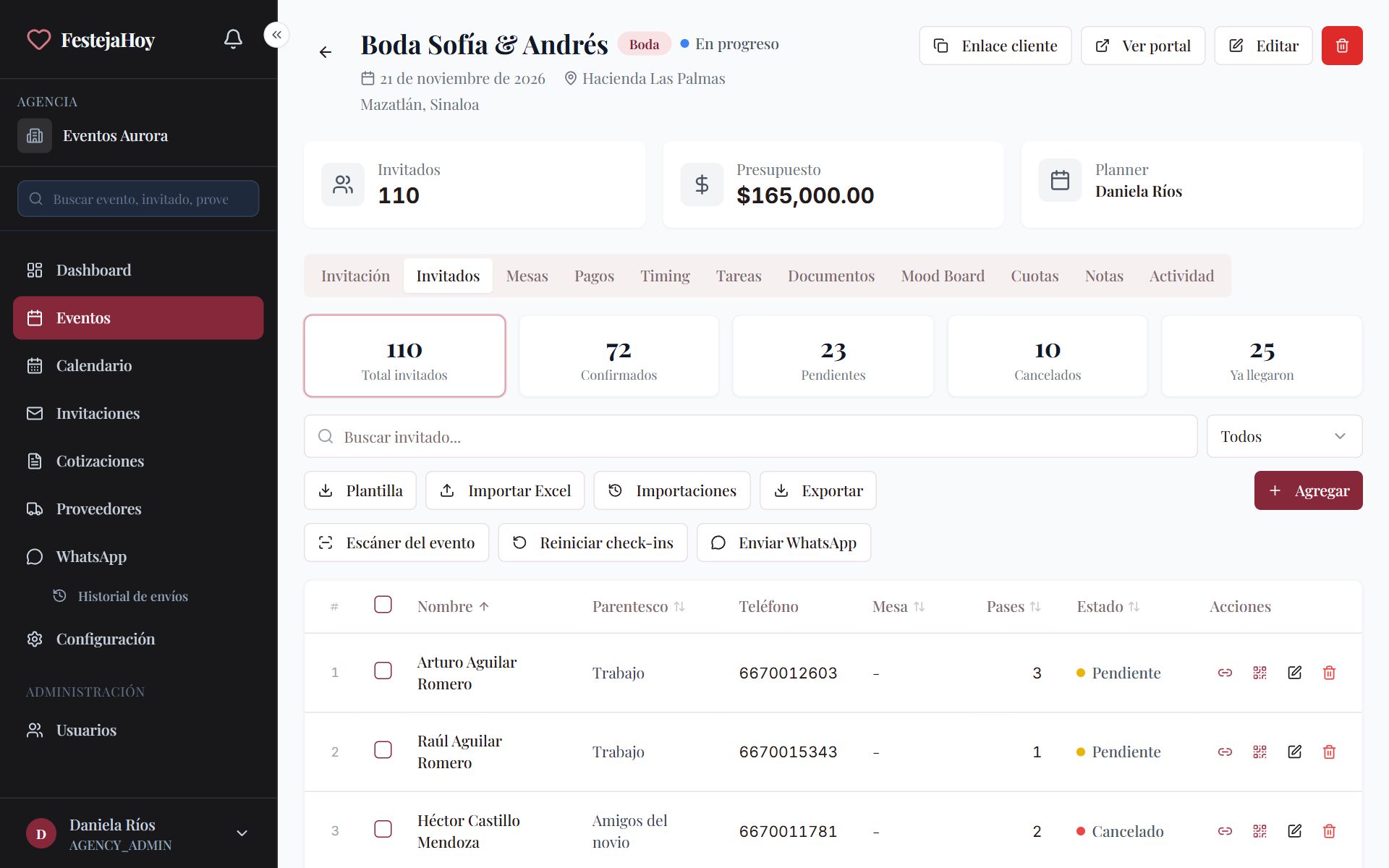Expand Daniela Ríos user menu
The height and width of the screenshot is (868, 1389).
[x=138, y=833]
